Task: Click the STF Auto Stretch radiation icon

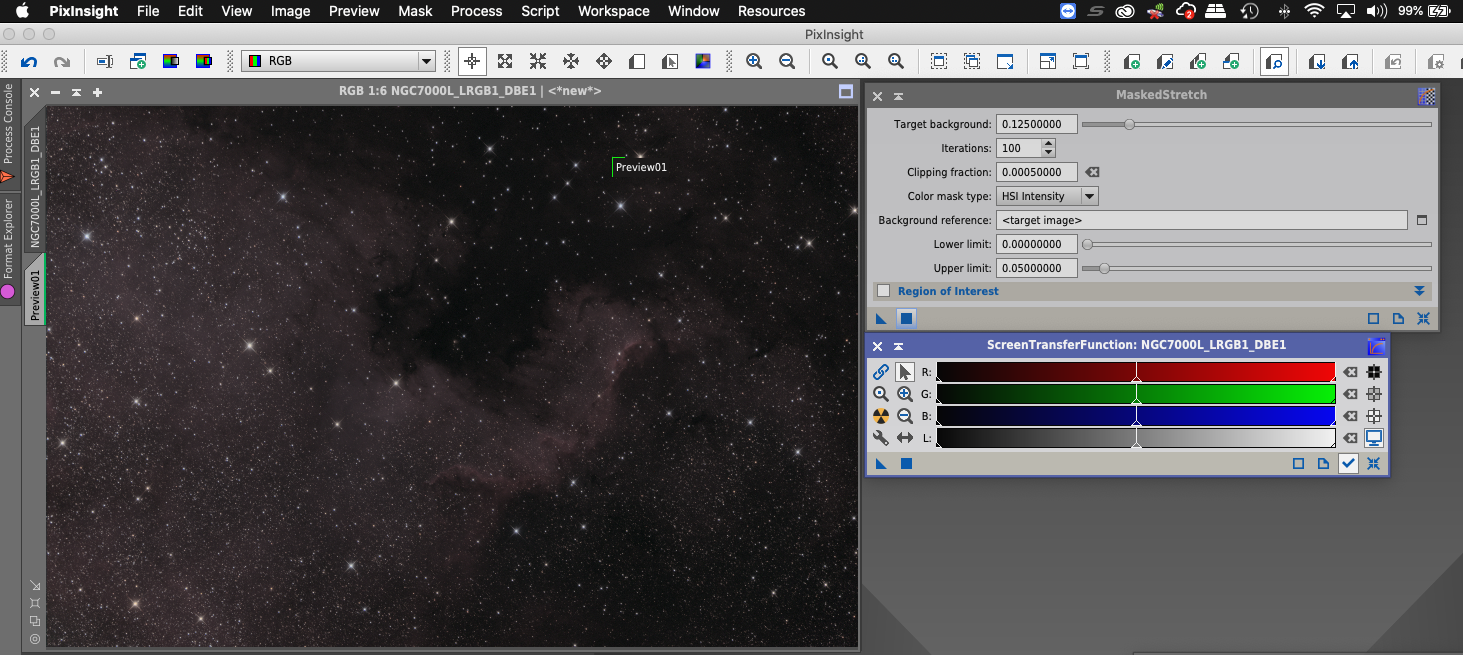Action: click(880, 416)
